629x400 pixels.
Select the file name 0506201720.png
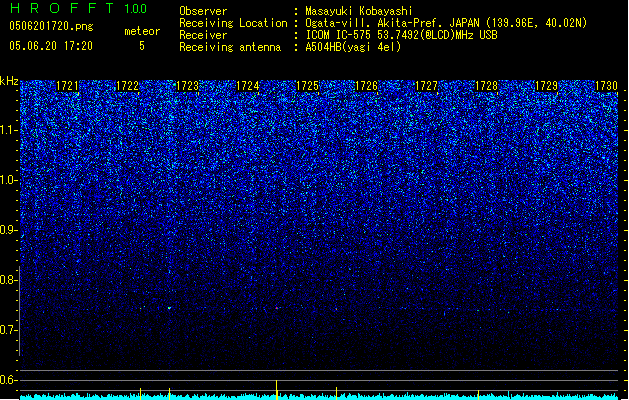[x=51, y=26]
